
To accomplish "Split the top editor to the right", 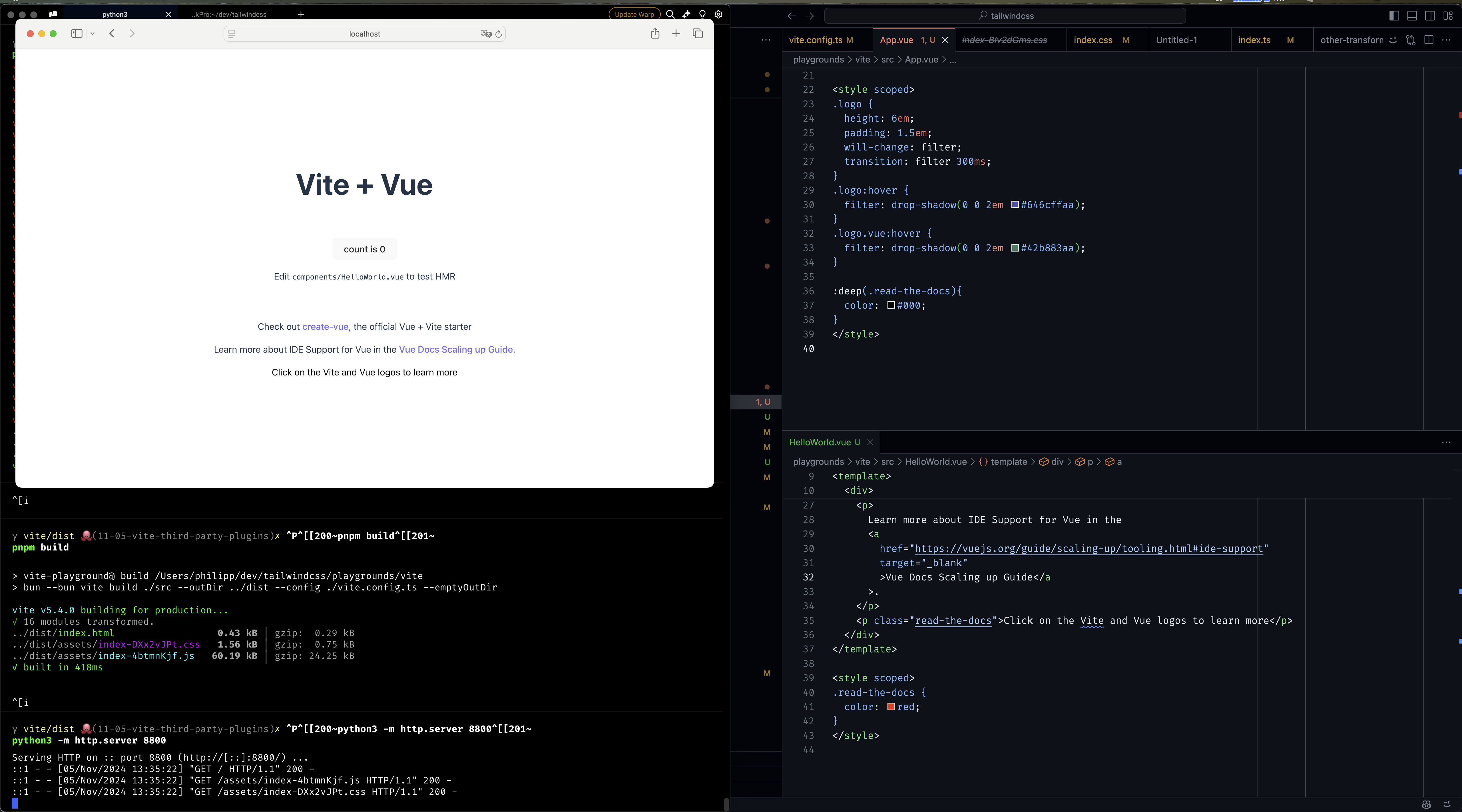I will 1429,40.
